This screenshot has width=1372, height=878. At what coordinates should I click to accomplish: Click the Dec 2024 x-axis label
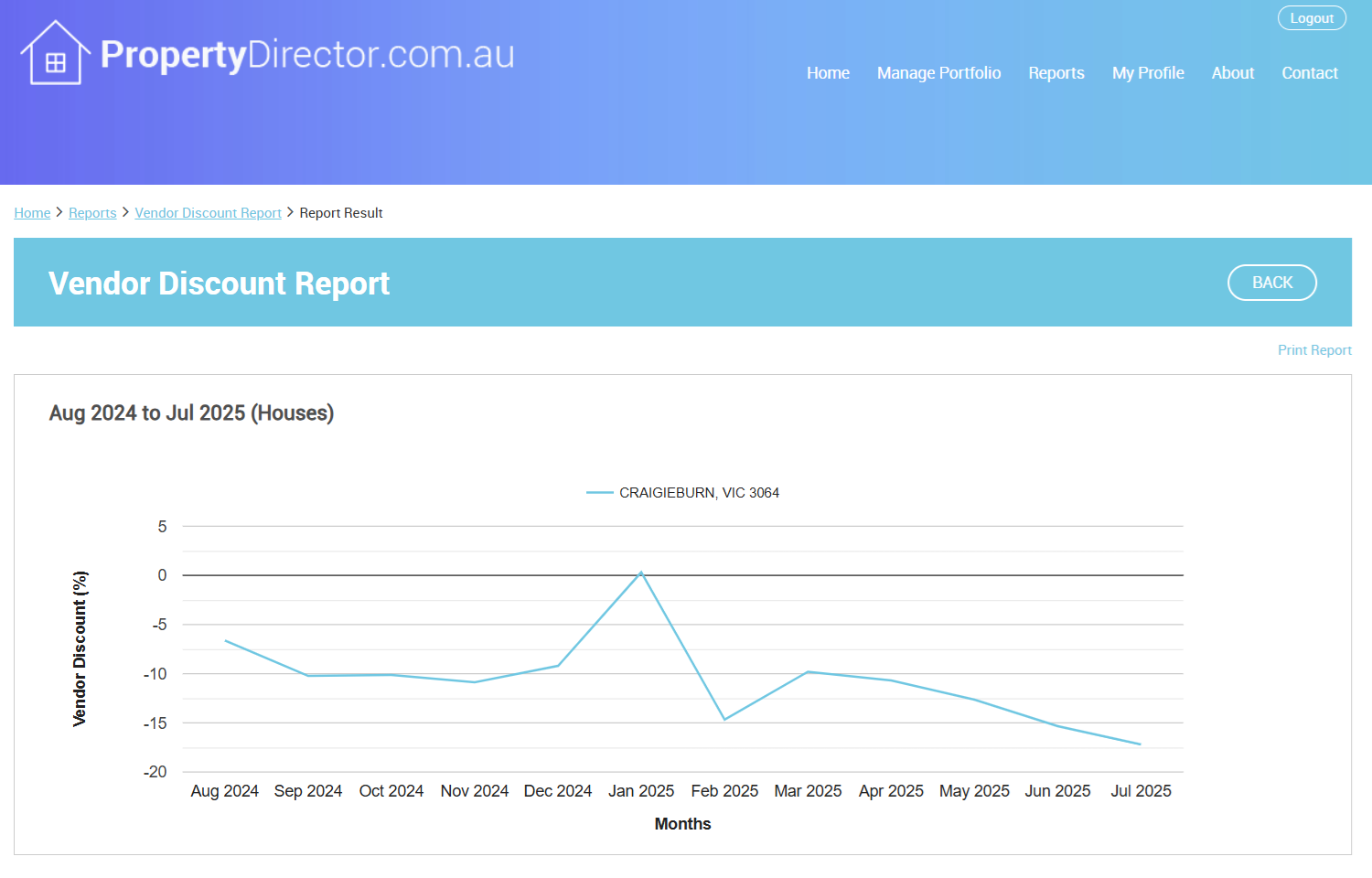click(558, 791)
